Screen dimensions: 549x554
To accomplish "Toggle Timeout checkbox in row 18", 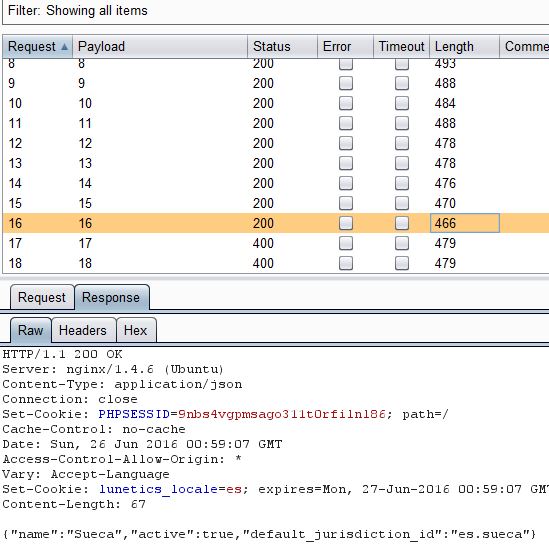I will click(402, 263).
